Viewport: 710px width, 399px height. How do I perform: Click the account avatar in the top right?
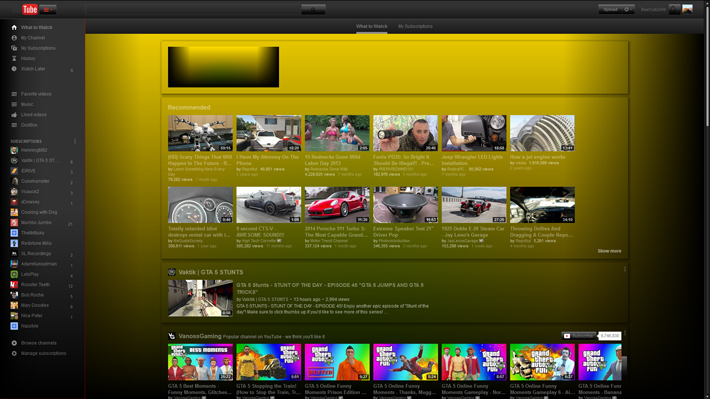[687, 10]
